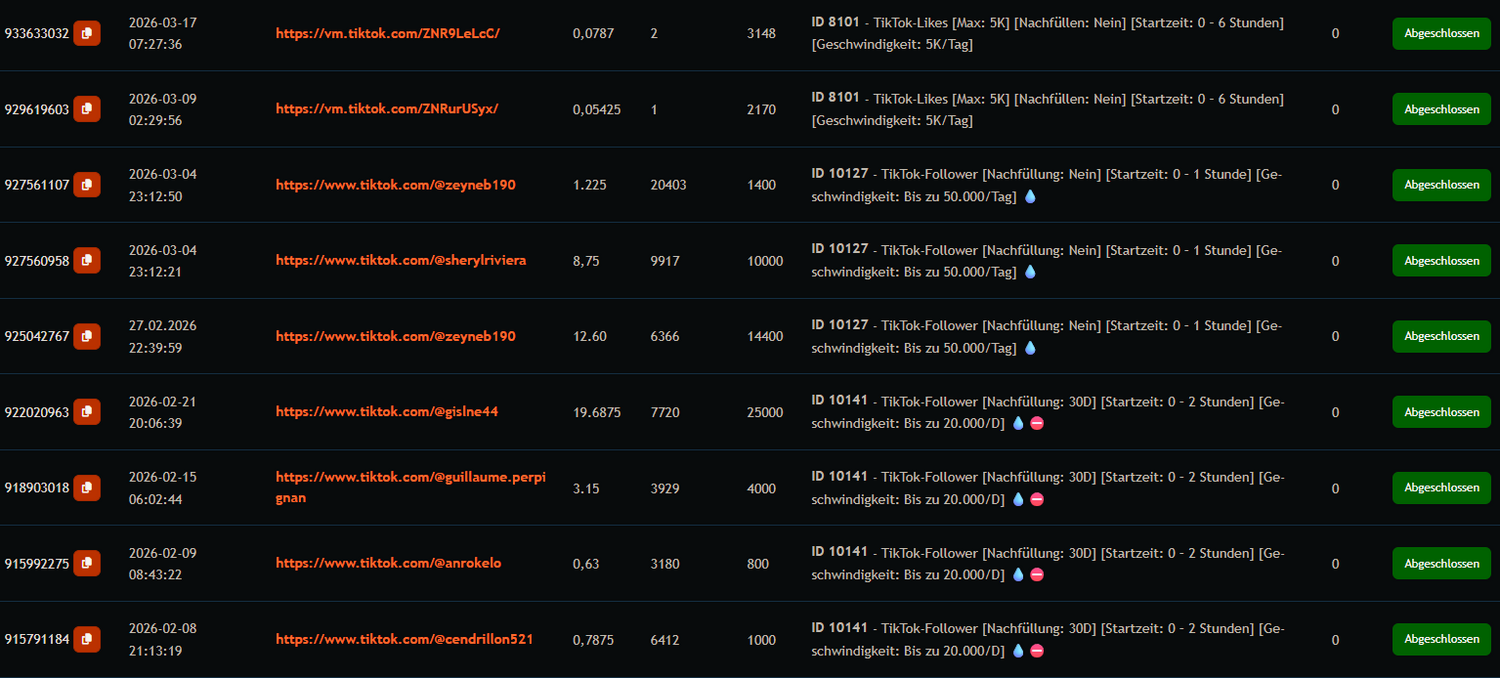Open the @anrokelo TikTok profile link

(388, 563)
